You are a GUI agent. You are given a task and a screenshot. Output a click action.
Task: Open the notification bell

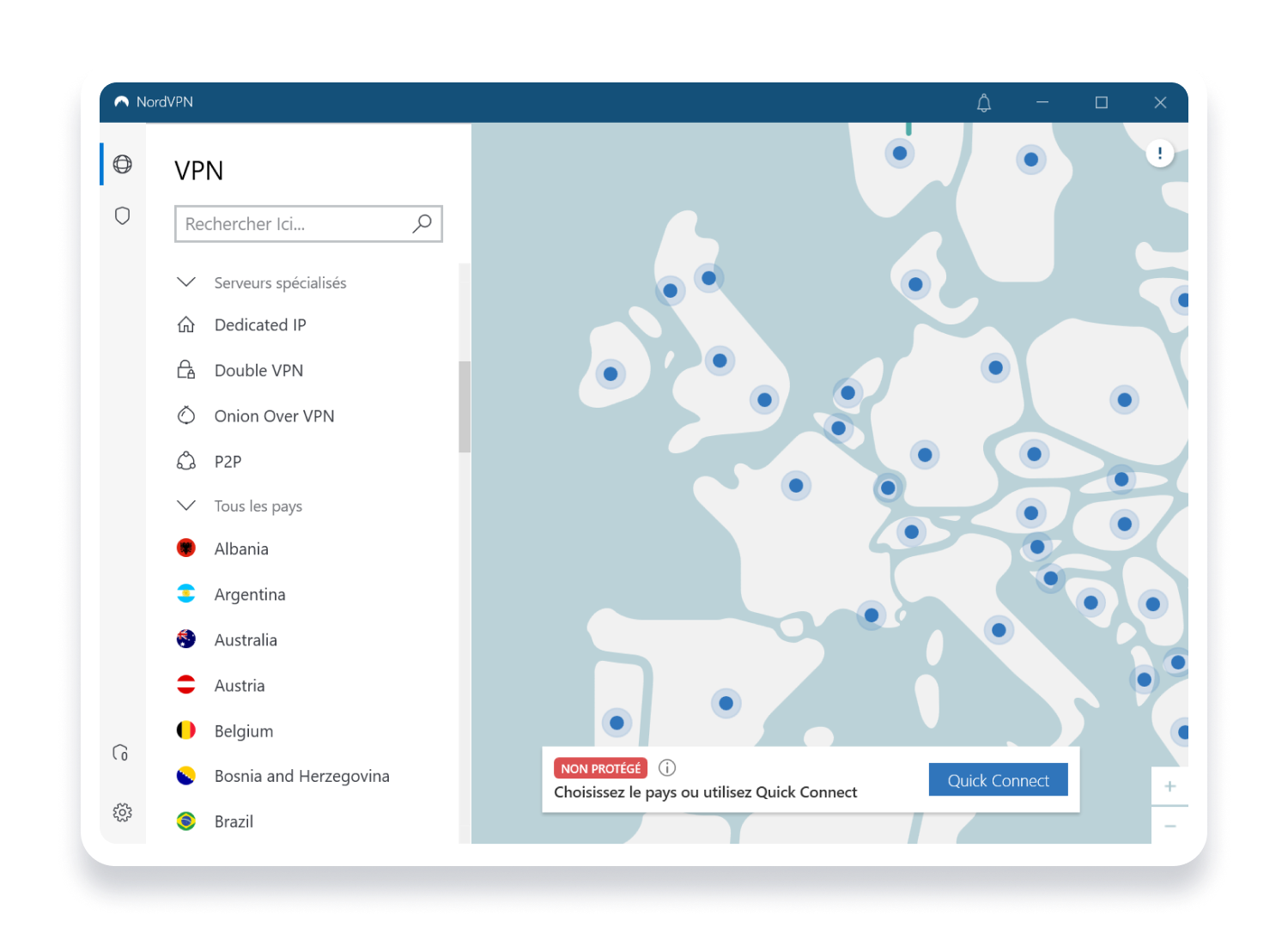click(x=983, y=102)
